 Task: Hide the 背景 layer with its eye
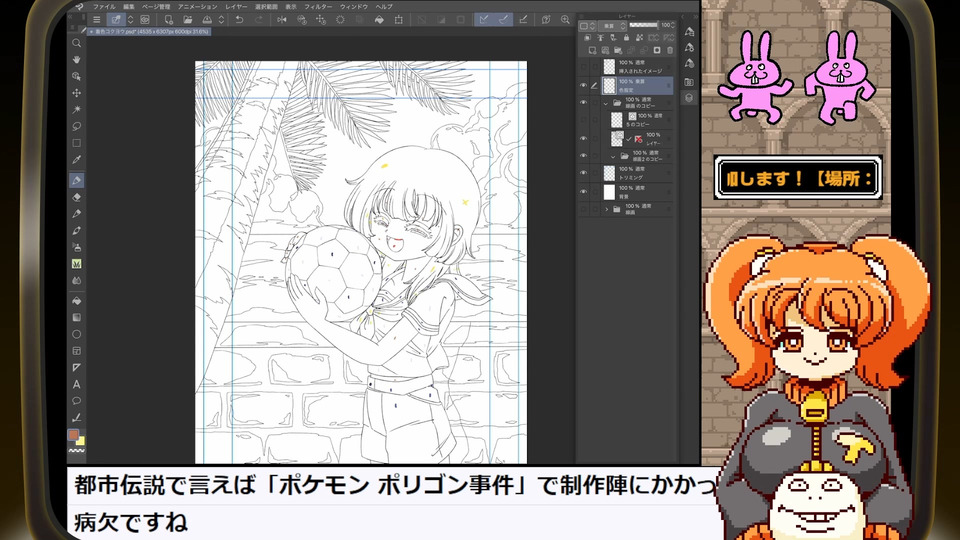tap(583, 192)
